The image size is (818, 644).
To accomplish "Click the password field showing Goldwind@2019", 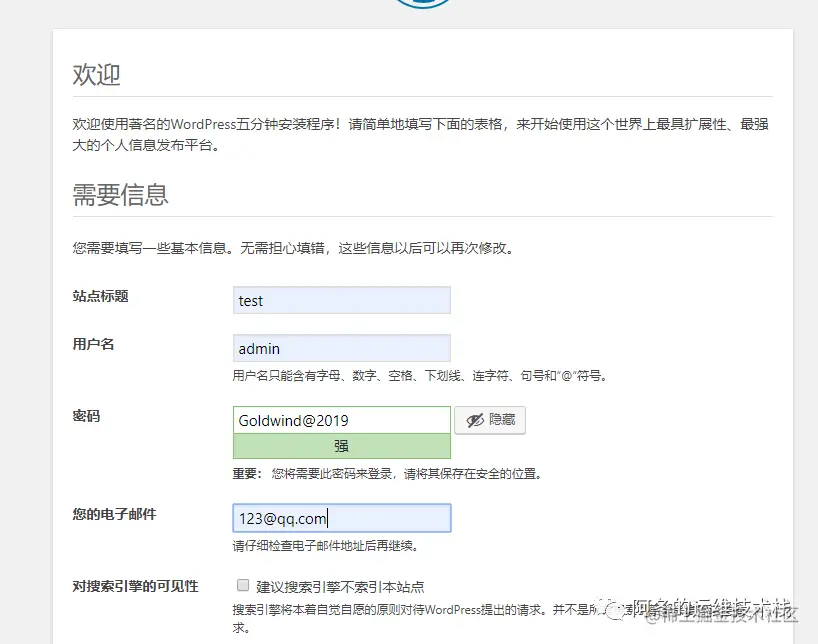I will click(341, 419).
